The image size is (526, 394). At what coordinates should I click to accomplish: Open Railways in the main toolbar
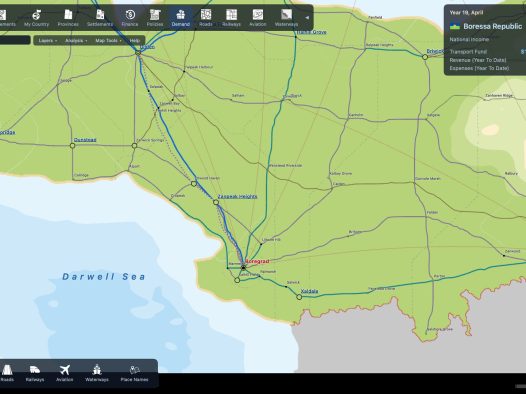pos(231,18)
